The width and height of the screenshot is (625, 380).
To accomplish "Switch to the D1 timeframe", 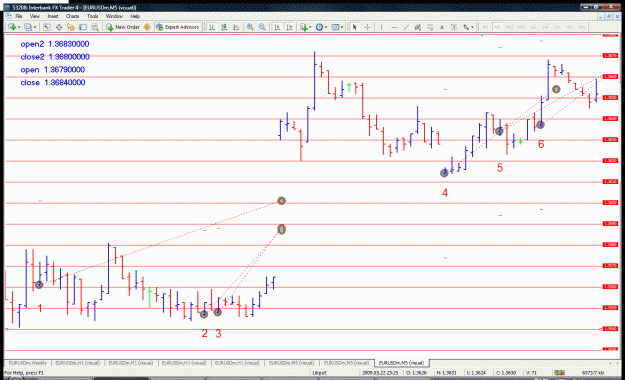I will coord(558,27).
